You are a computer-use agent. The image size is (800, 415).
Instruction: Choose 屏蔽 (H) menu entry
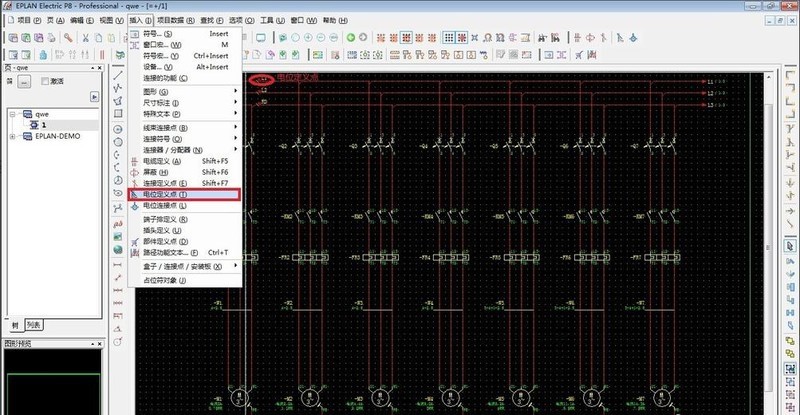185,172
